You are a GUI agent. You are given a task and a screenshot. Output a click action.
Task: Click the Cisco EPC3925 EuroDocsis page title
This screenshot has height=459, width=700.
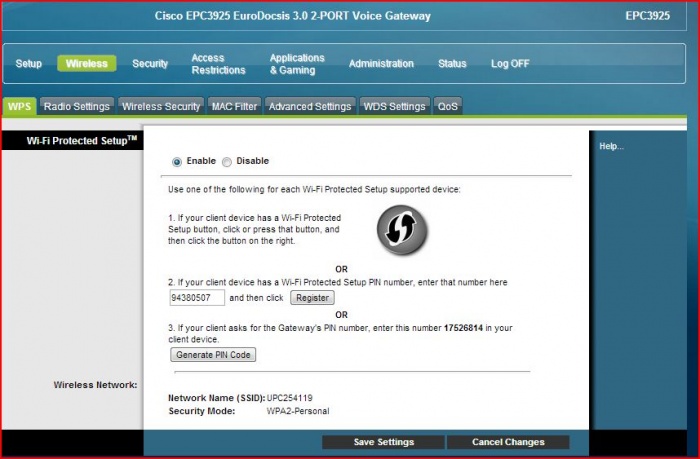292,16
